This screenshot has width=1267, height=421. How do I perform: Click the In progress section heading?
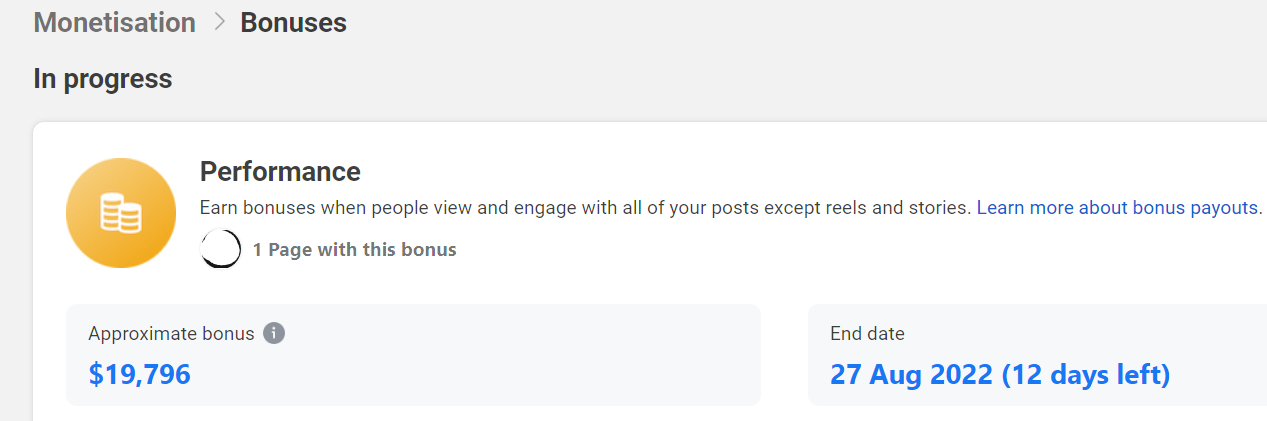103,79
